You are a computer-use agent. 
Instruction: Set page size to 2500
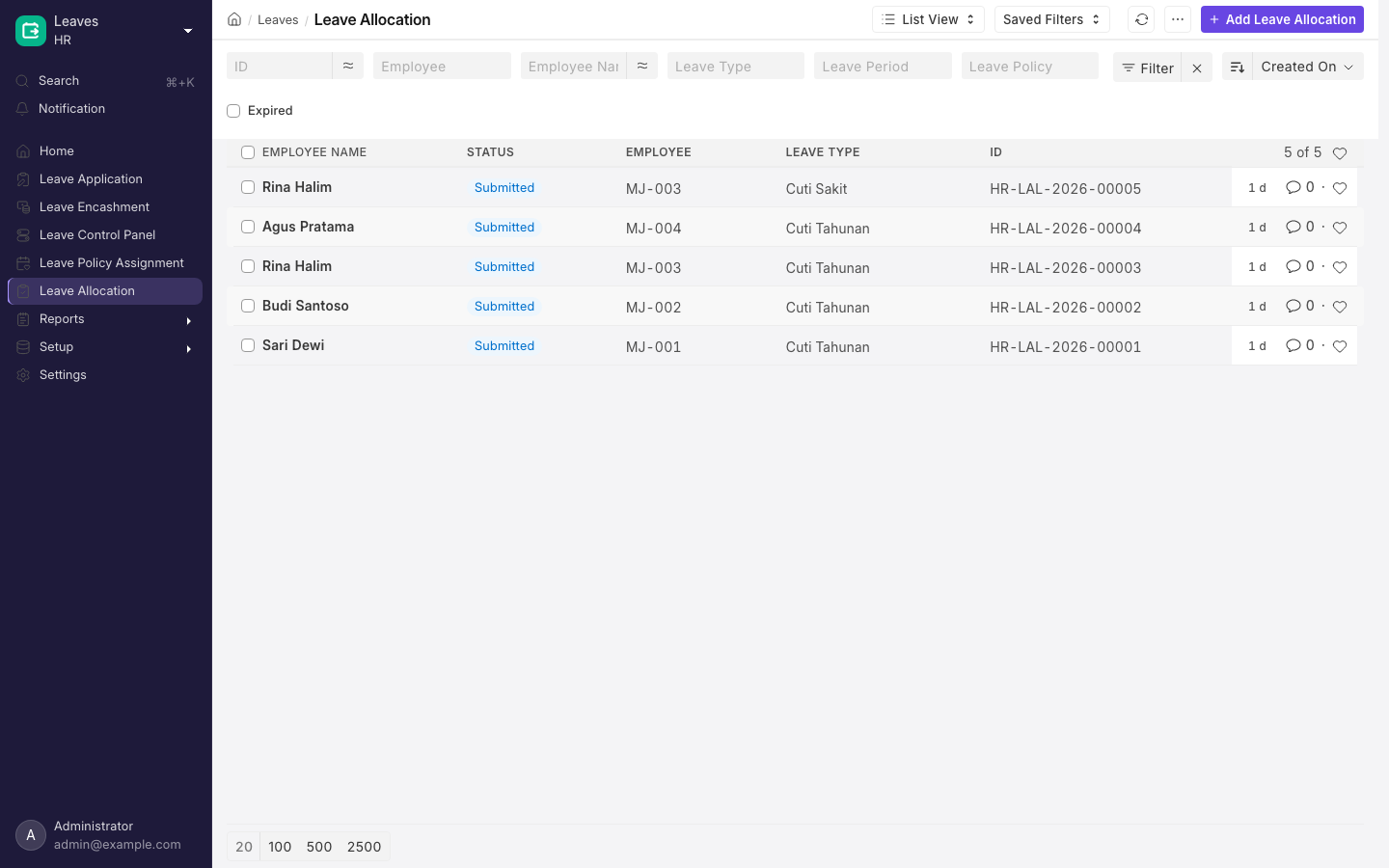coord(365,847)
